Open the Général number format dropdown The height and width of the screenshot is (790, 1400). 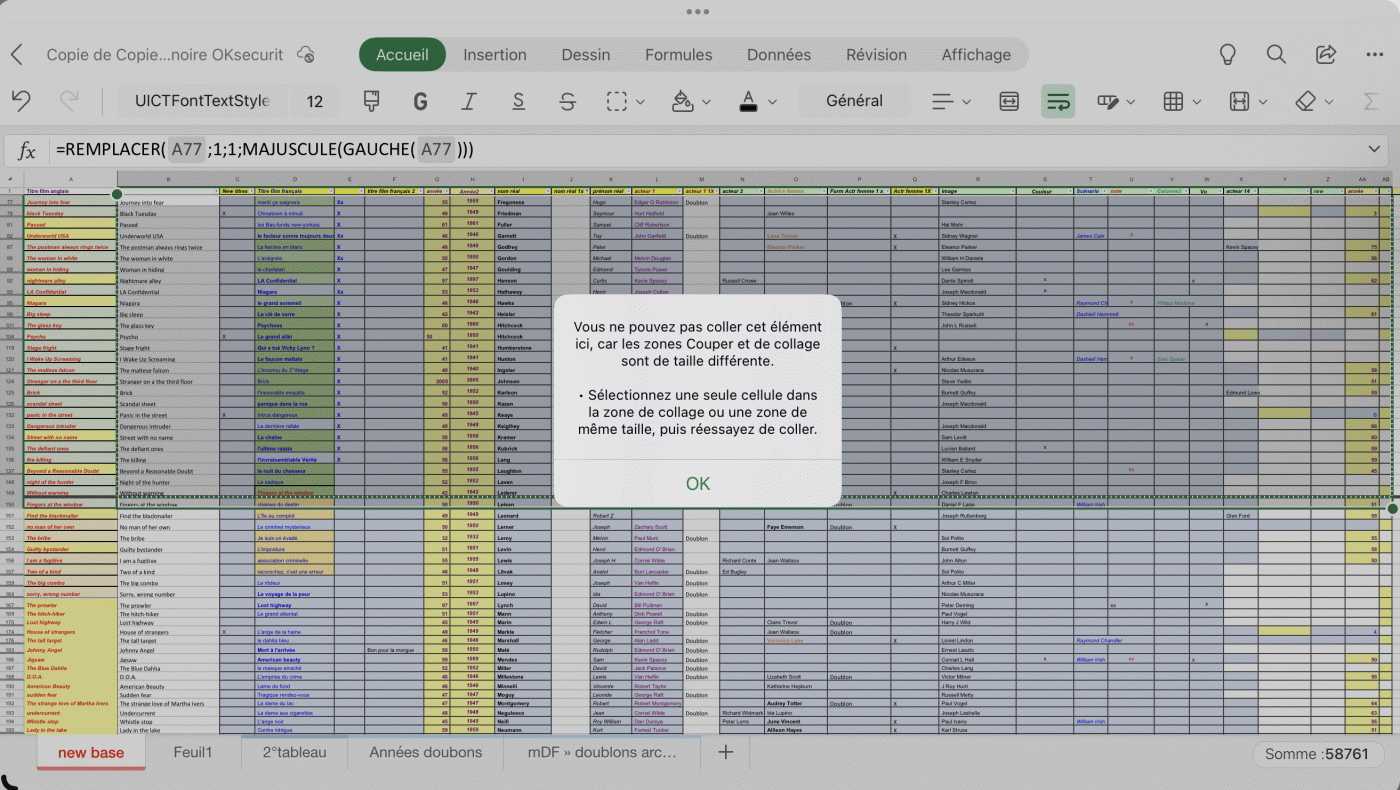[x=854, y=101]
